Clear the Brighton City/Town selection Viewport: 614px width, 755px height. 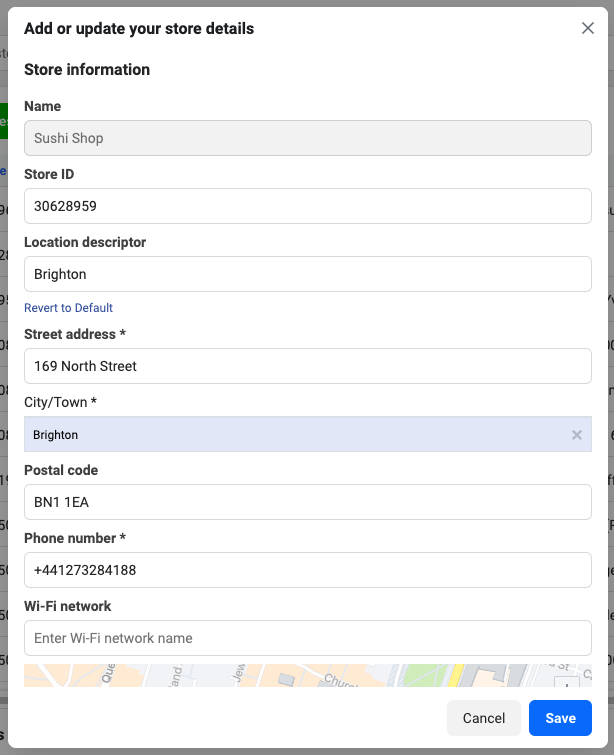pyautogui.click(x=576, y=435)
